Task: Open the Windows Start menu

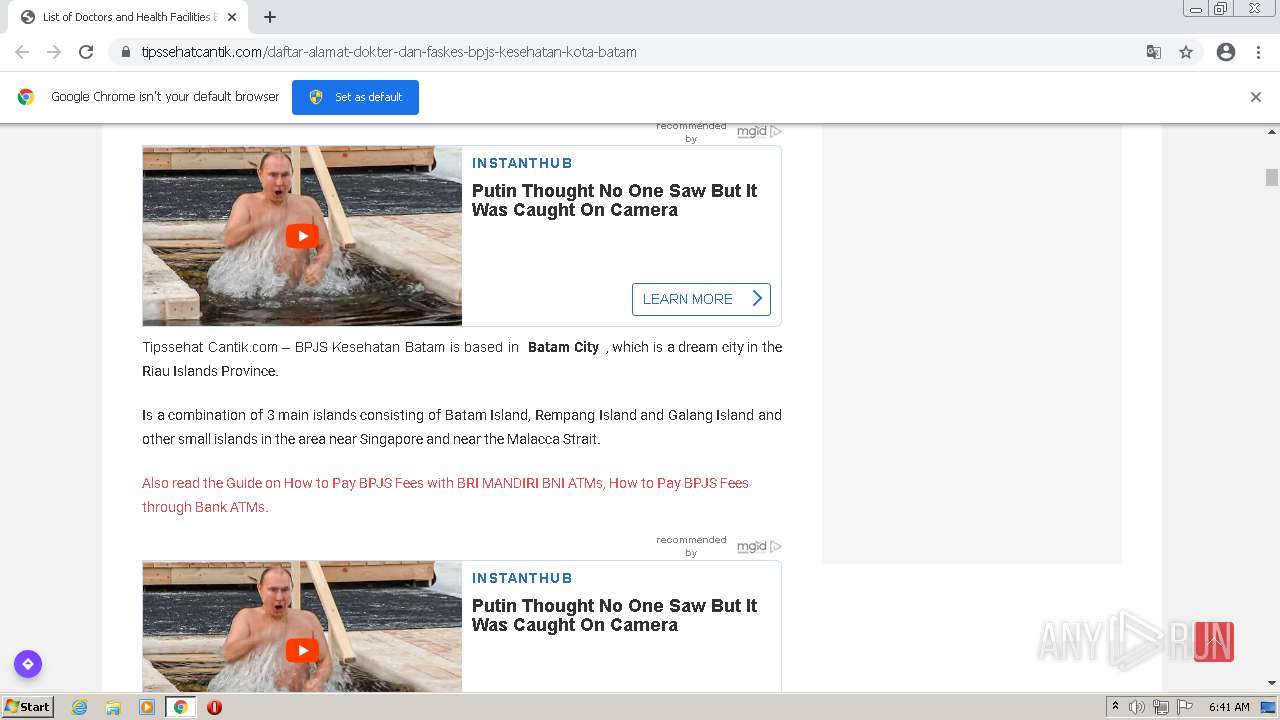Action: tap(28, 707)
